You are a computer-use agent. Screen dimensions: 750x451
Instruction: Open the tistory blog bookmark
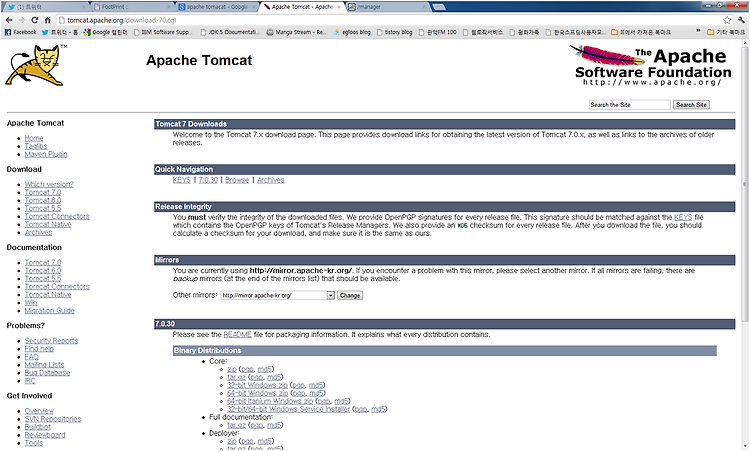(395, 32)
